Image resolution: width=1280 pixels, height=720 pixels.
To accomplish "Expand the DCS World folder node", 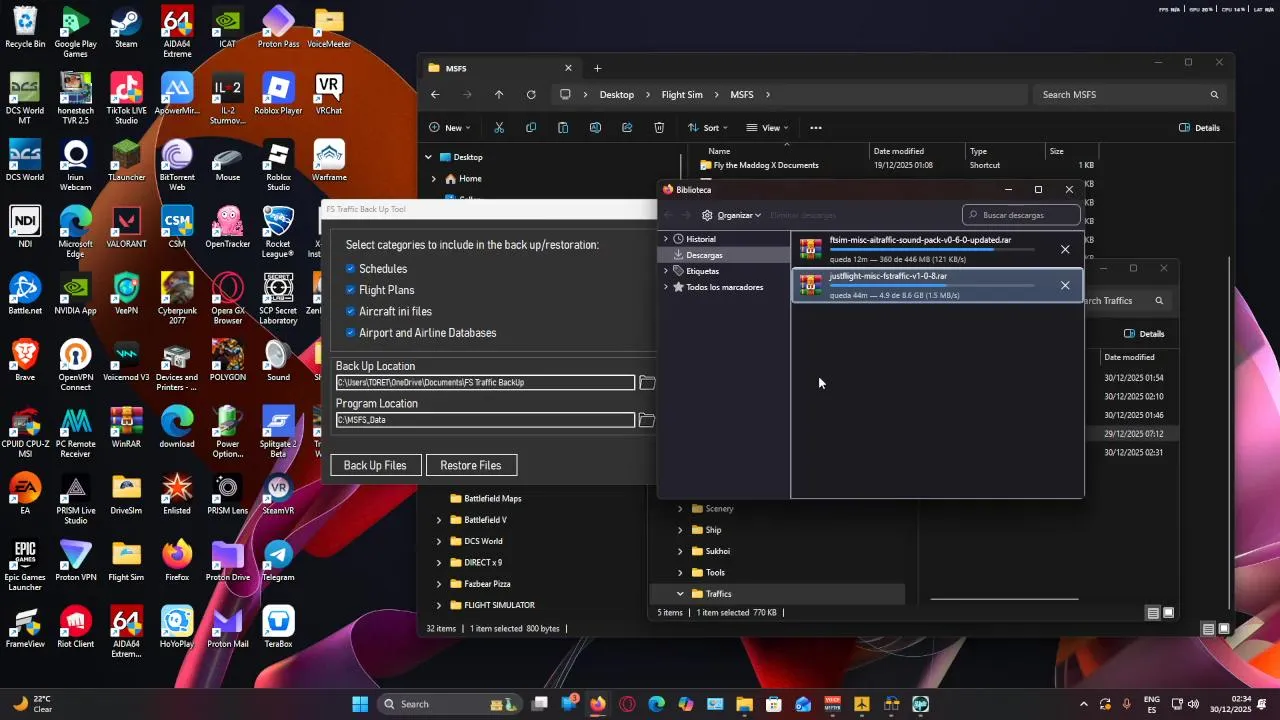I will coord(438,541).
